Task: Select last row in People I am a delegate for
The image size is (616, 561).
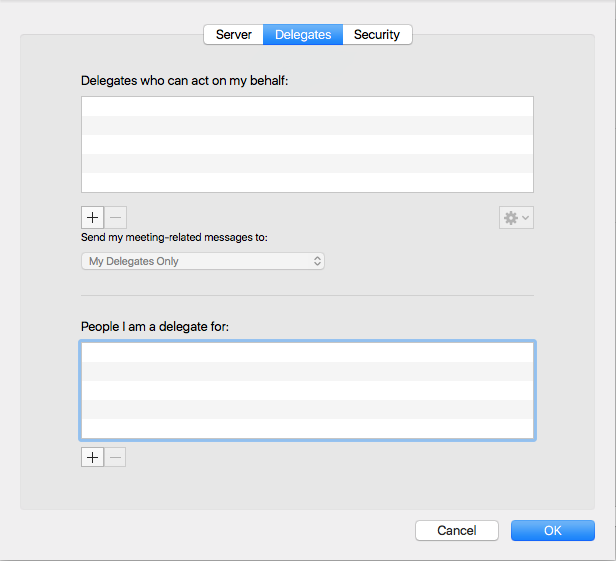Action: pos(307,428)
